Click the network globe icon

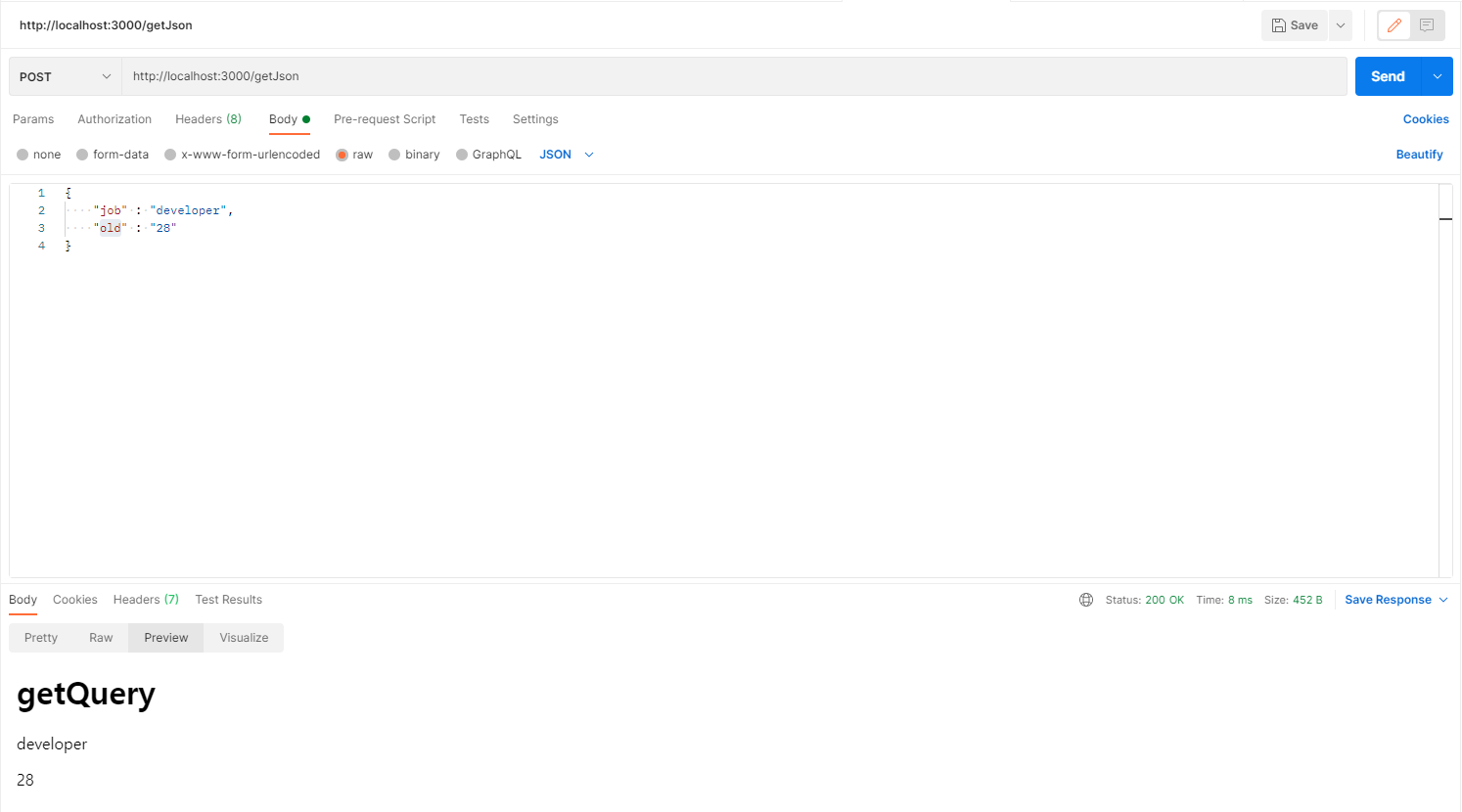click(x=1086, y=600)
